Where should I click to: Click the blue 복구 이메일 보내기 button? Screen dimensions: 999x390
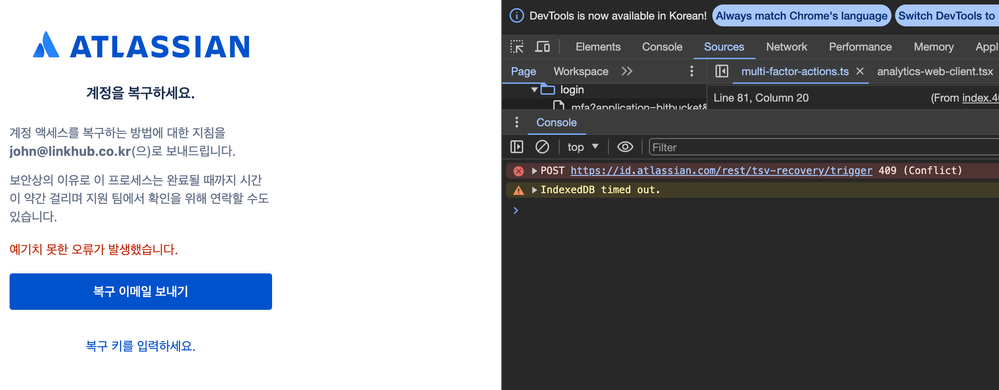[x=141, y=292]
